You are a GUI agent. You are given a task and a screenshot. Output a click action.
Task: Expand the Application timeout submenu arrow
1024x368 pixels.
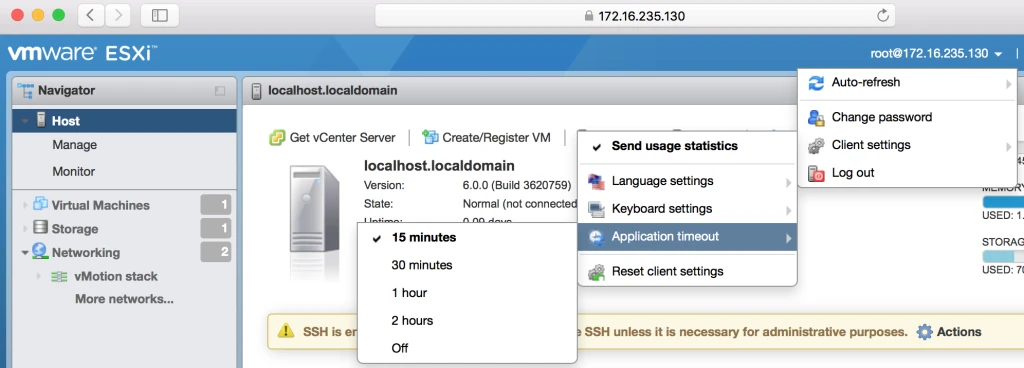click(789, 238)
